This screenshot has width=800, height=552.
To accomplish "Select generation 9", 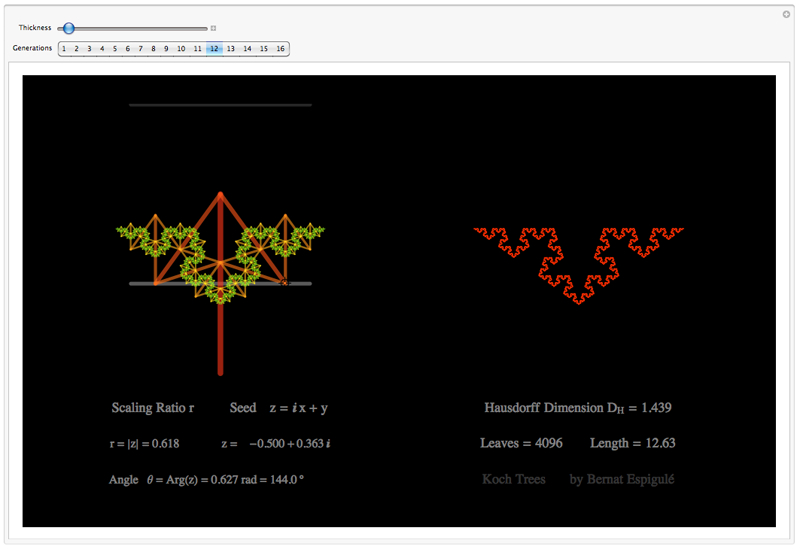I will click(x=166, y=48).
